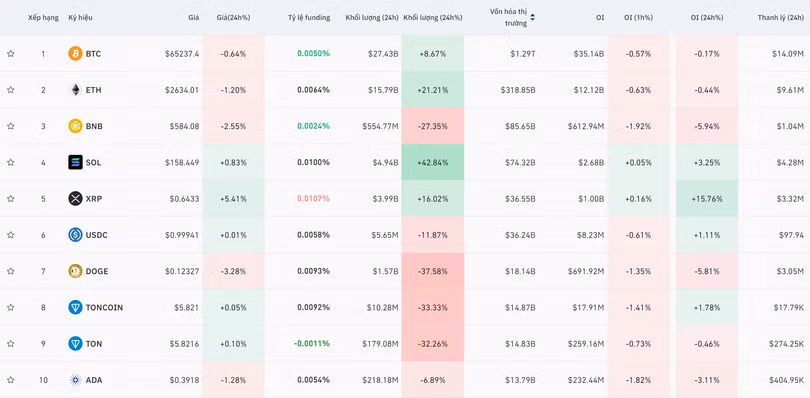The height and width of the screenshot is (398, 810).
Task: Favorite BTC with its star
Action: click(10, 54)
